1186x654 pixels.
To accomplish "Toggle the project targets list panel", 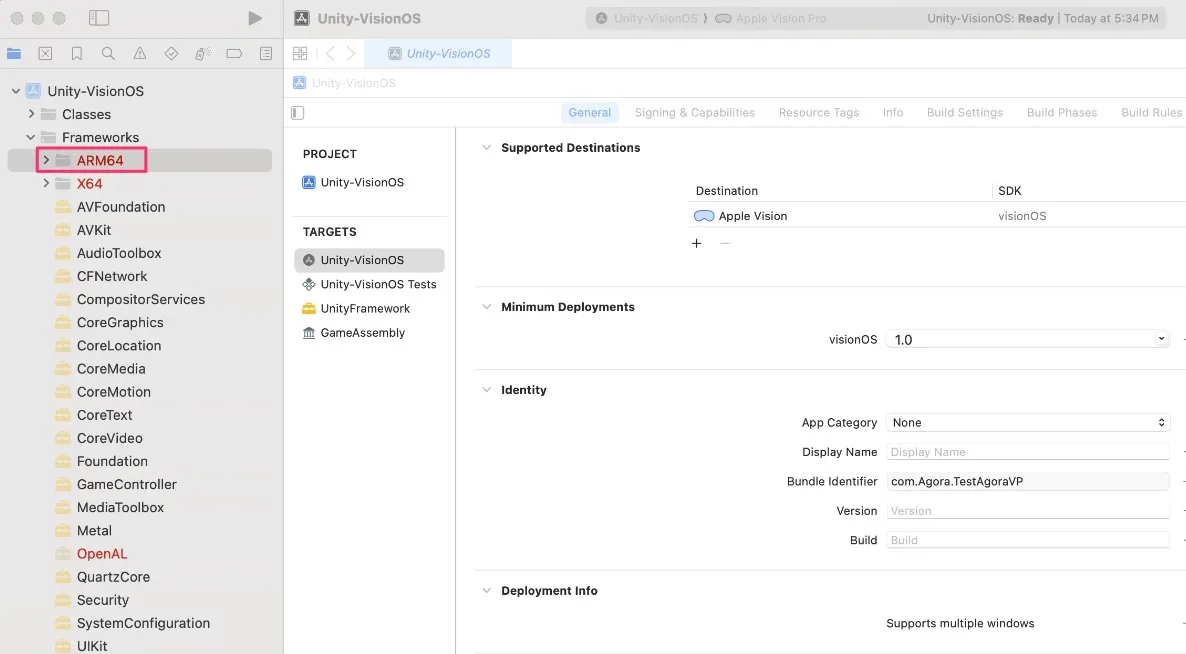I will pyautogui.click(x=297, y=113).
